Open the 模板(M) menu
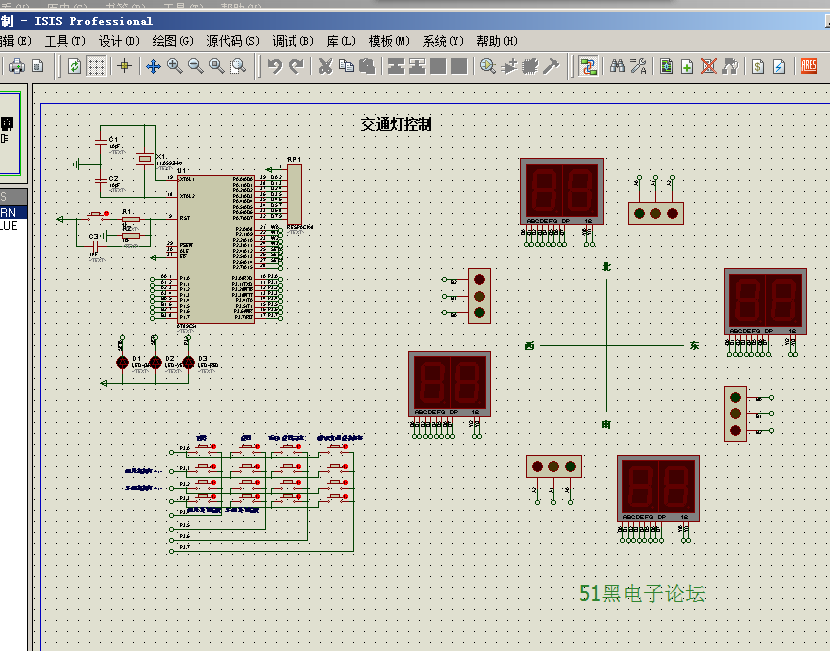Screen dimensions: 830x651 389,41
